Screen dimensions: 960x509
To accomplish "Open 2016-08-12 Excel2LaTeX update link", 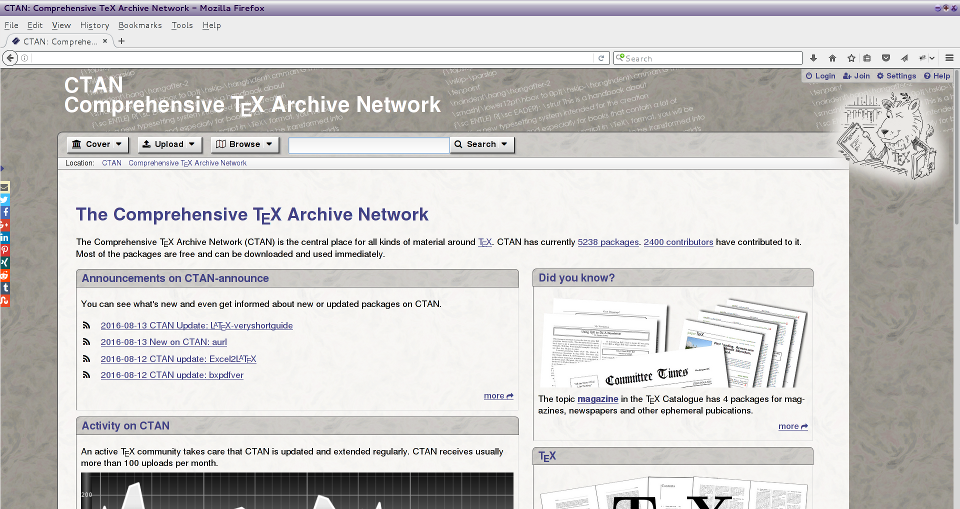I will click(x=178, y=358).
